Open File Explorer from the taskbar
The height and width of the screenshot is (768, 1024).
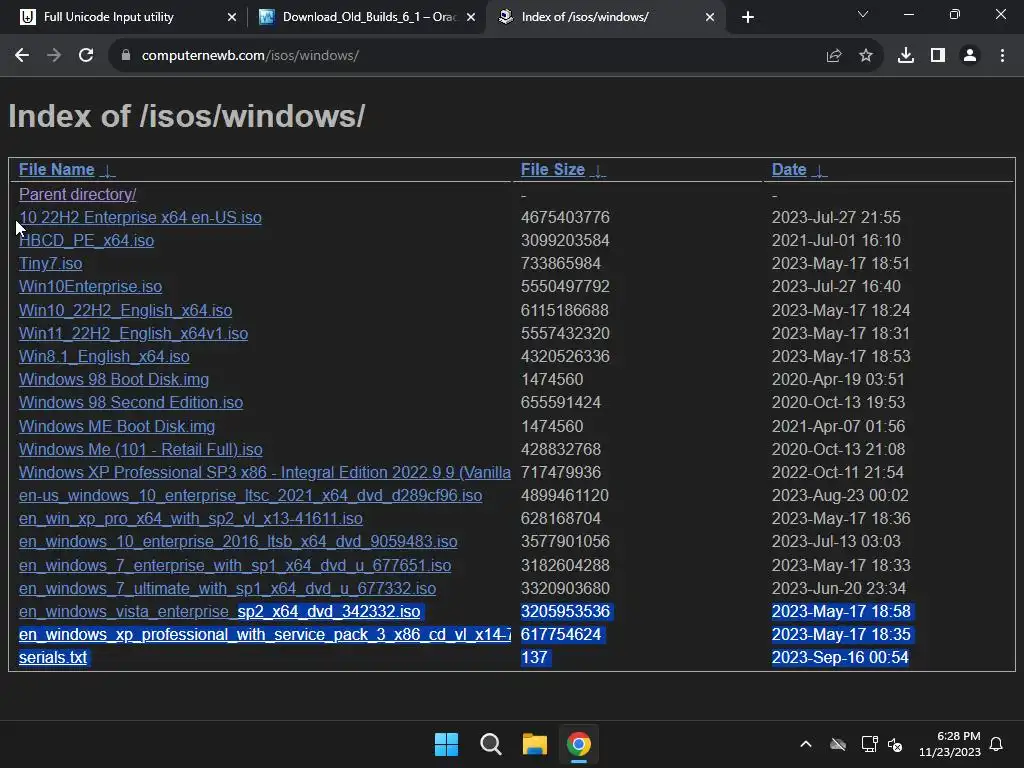point(534,744)
